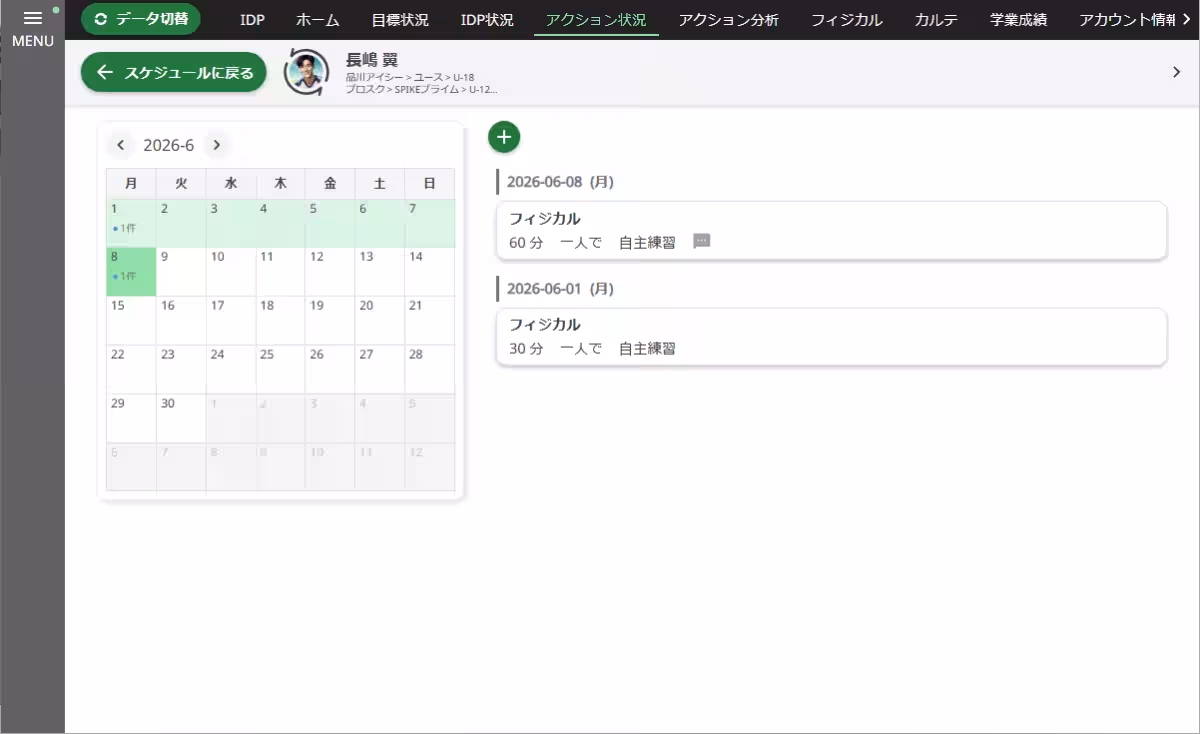Image resolution: width=1200 pixels, height=734 pixels.
Task: Click the データ切替 refresh button
Action: [141, 19]
